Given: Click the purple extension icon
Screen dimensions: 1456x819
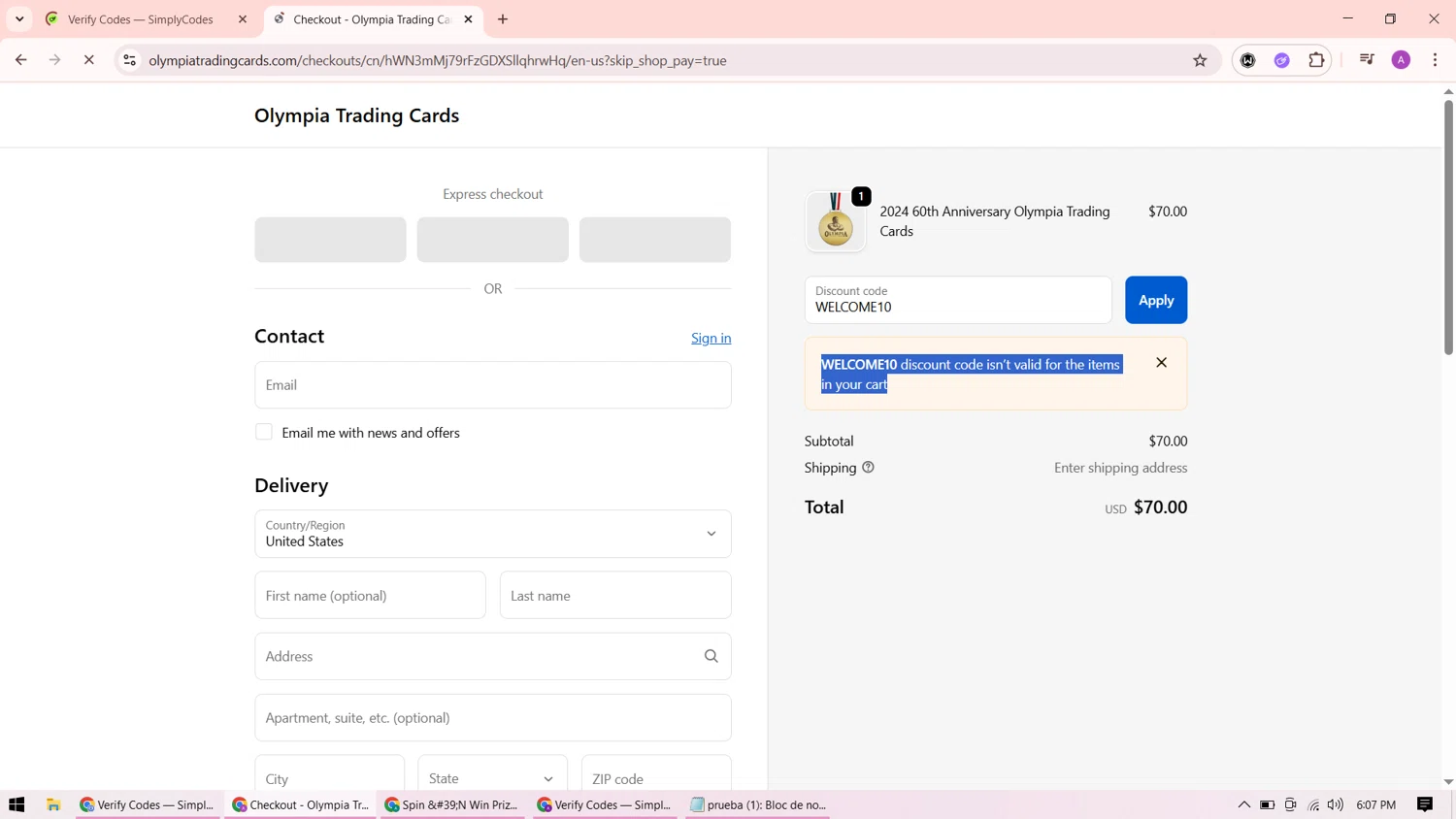Looking at the screenshot, I should point(1282,60).
